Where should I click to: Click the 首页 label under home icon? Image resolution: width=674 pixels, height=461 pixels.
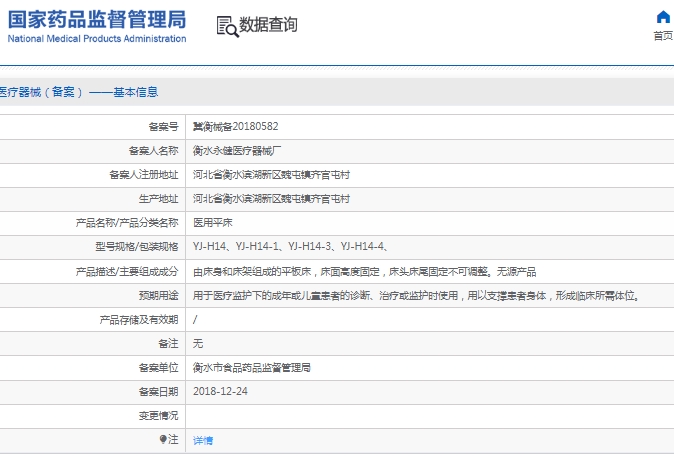[663, 36]
